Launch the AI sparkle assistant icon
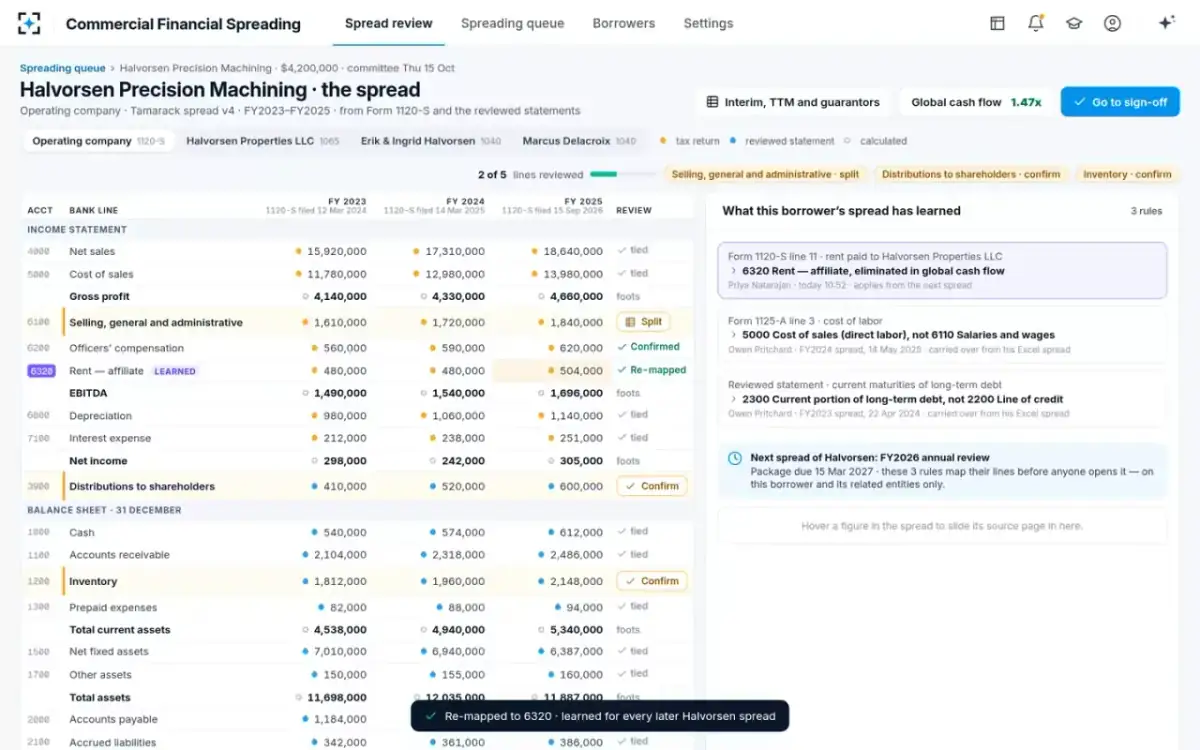 pyautogui.click(x=1165, y=23)
